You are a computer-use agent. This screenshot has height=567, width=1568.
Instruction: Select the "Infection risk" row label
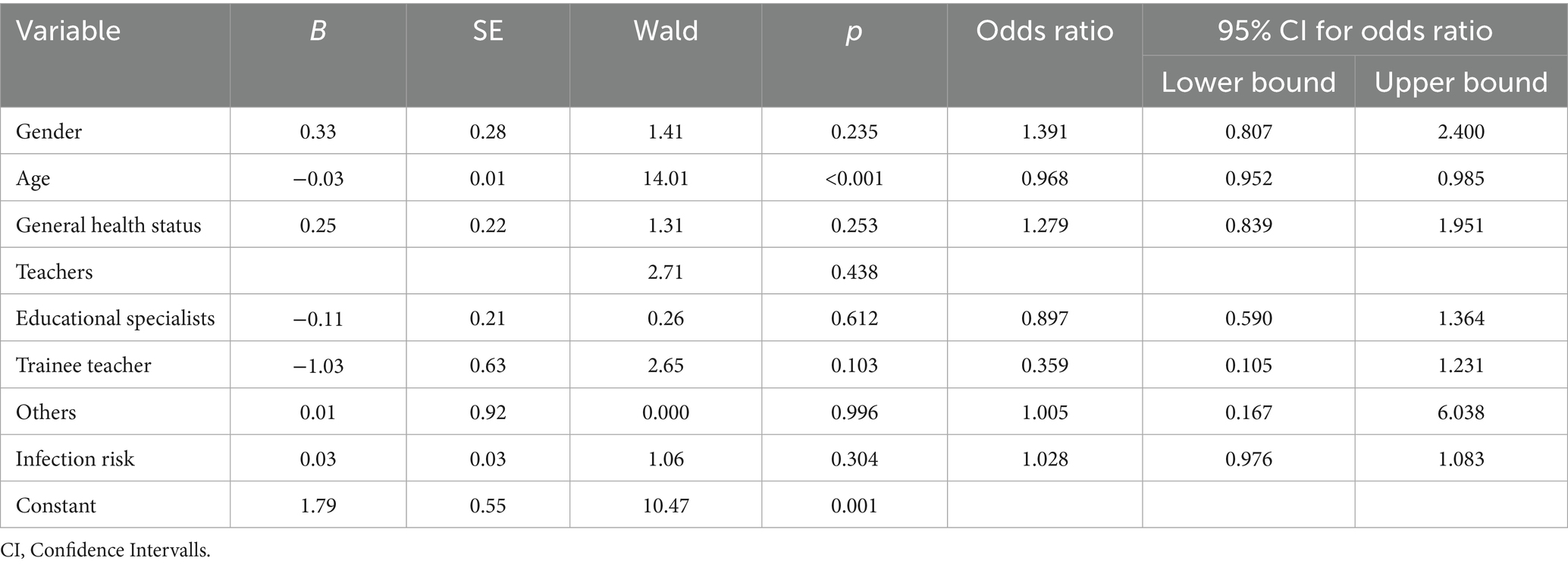(75, 459)
